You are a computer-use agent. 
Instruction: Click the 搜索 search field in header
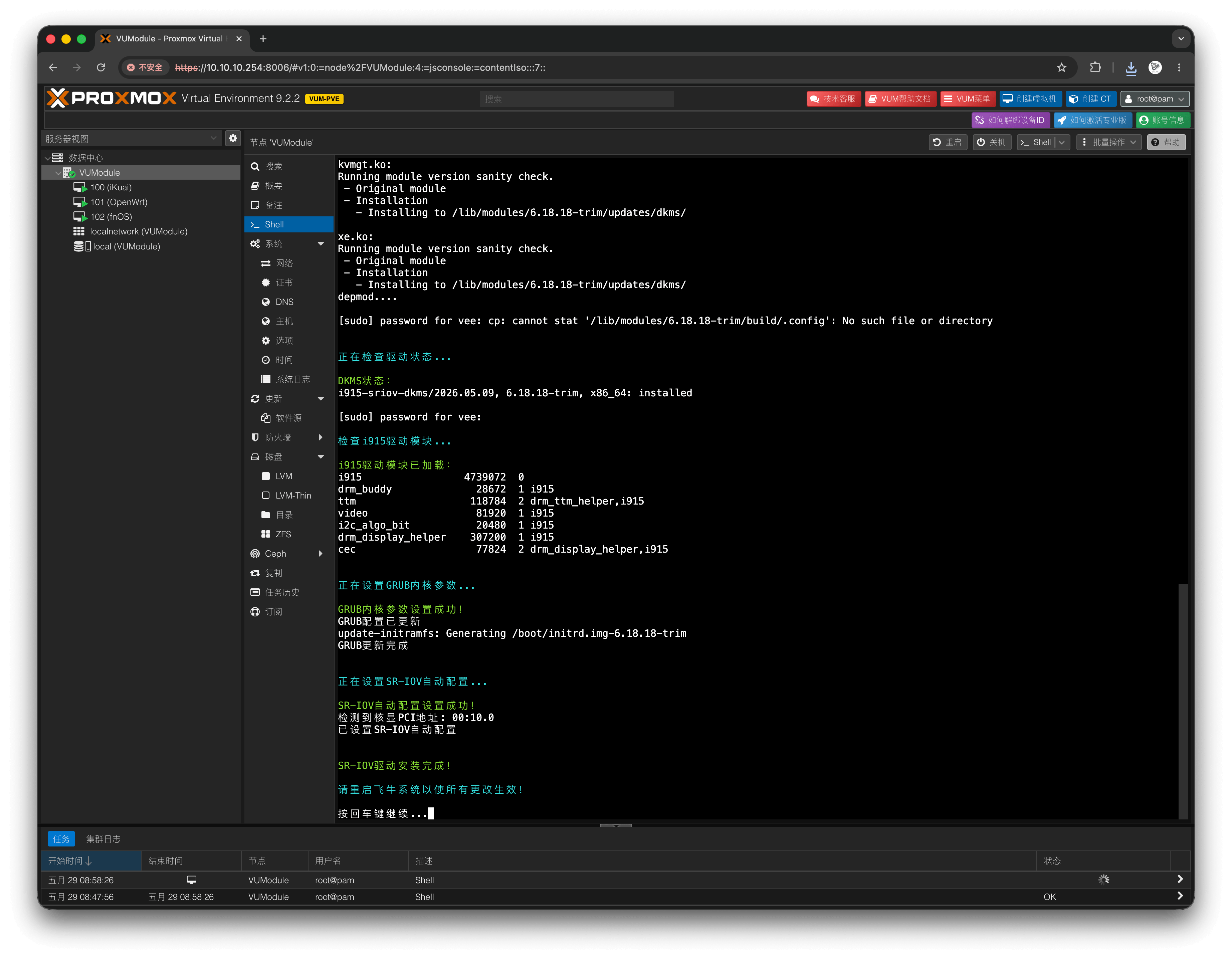tap(577, 99)
